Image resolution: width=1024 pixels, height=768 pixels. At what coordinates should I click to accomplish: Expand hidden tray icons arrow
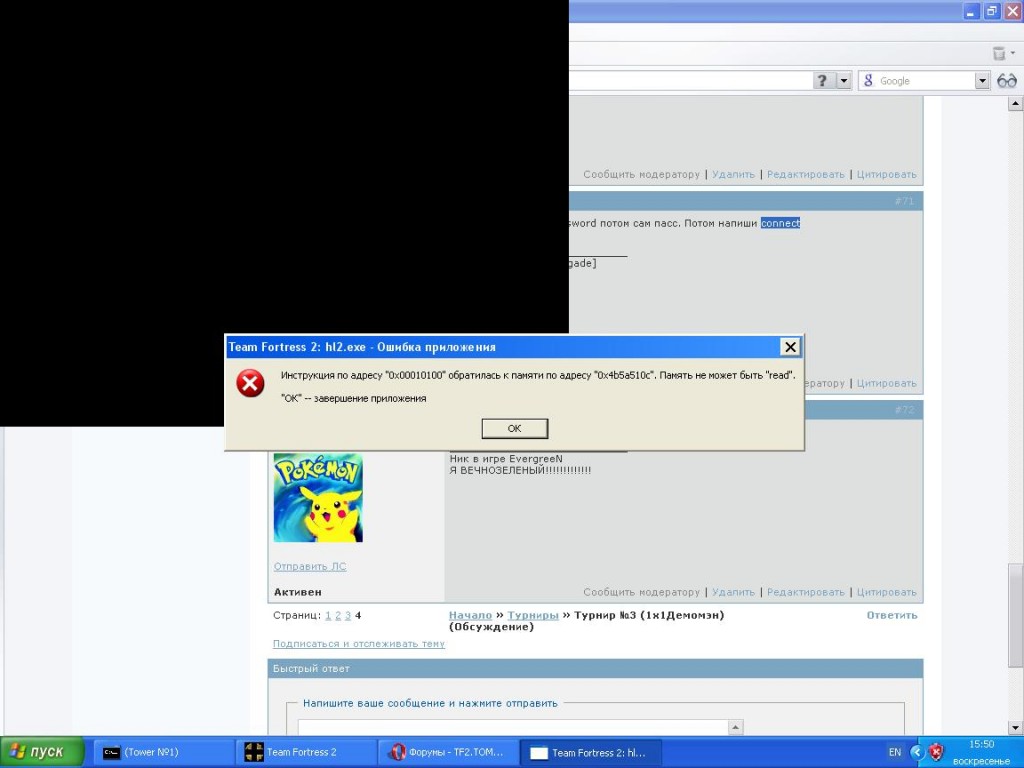917,752
